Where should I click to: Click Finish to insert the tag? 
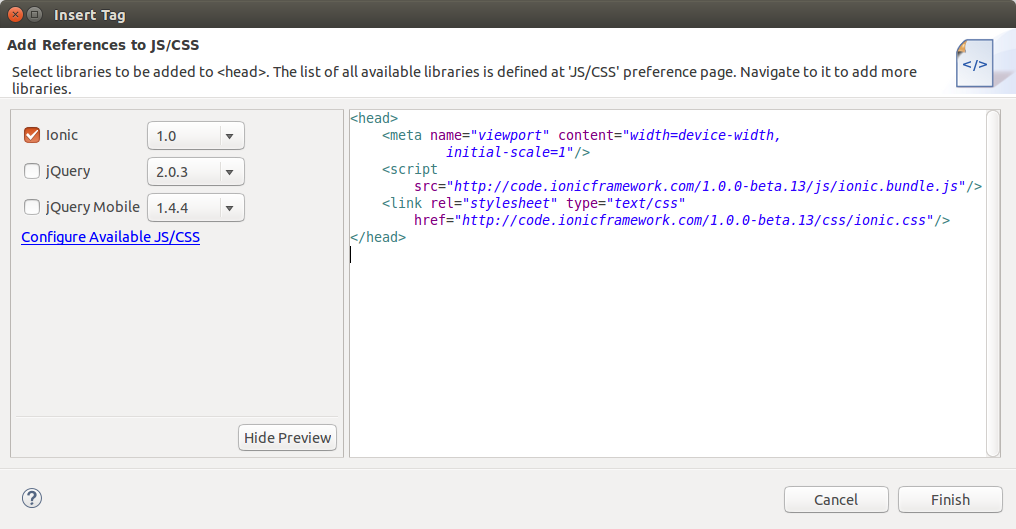click(x=950, y=500)
